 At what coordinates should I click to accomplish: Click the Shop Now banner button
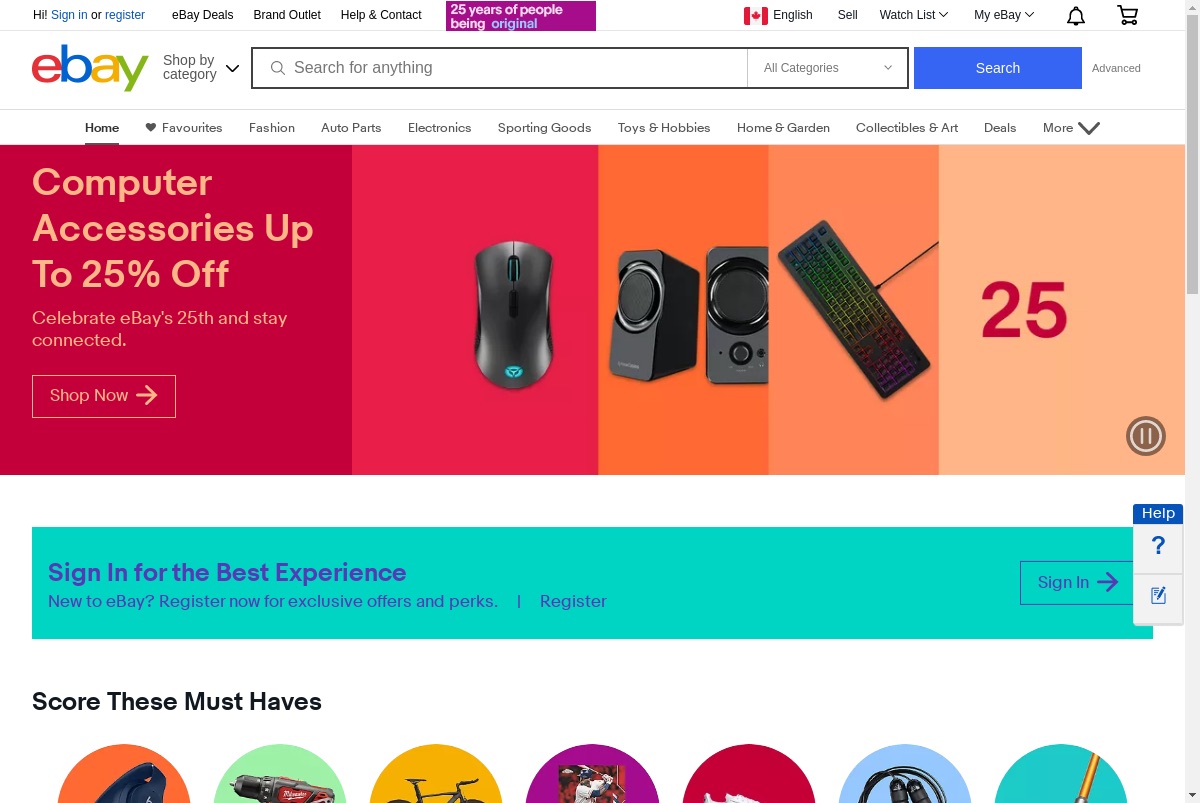[x=104, y=396]
